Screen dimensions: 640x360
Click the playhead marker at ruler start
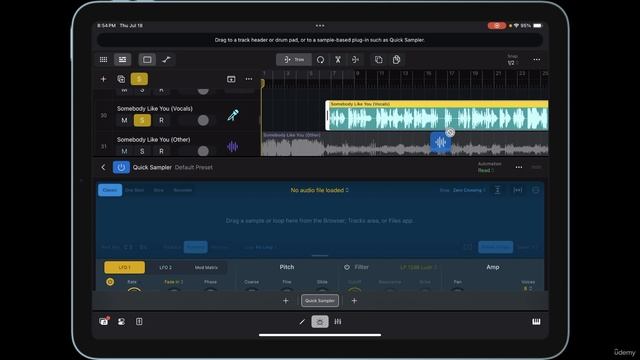262,83
